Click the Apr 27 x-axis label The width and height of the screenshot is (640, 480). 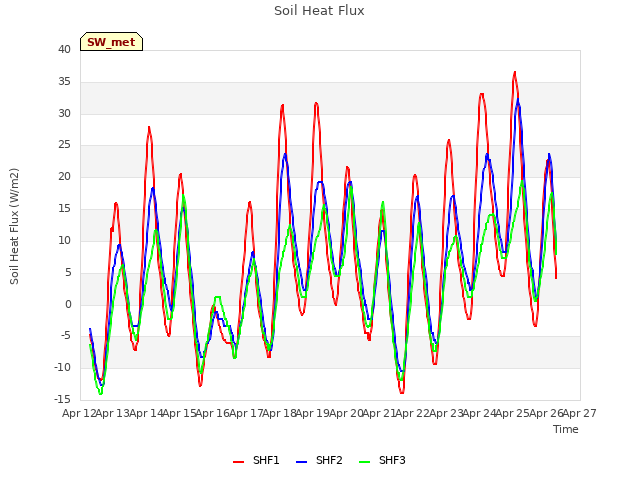(x=580, y=413)
